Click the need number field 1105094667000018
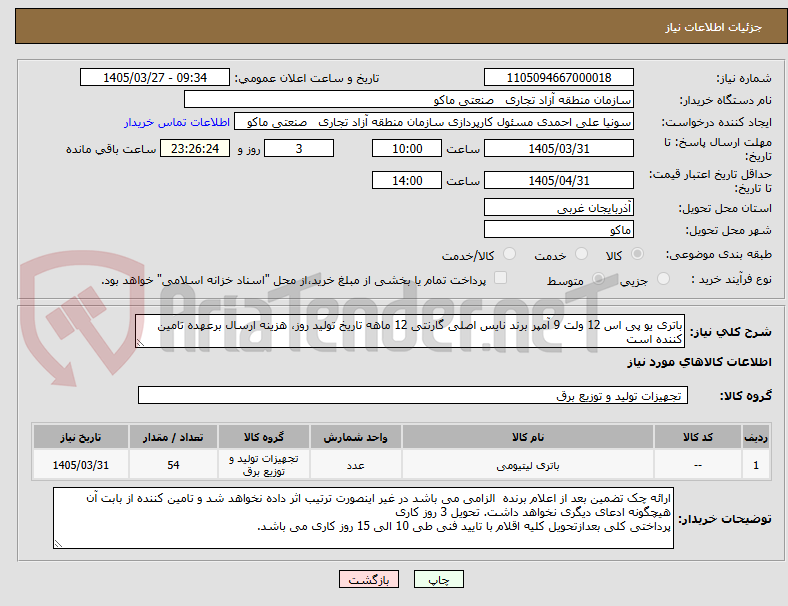 pos(558,77)
